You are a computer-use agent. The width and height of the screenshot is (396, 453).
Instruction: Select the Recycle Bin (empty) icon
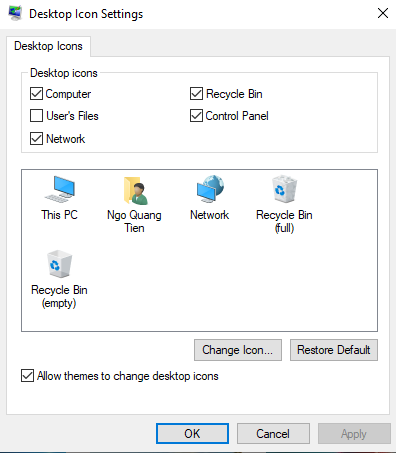click(x=59, y=264)
